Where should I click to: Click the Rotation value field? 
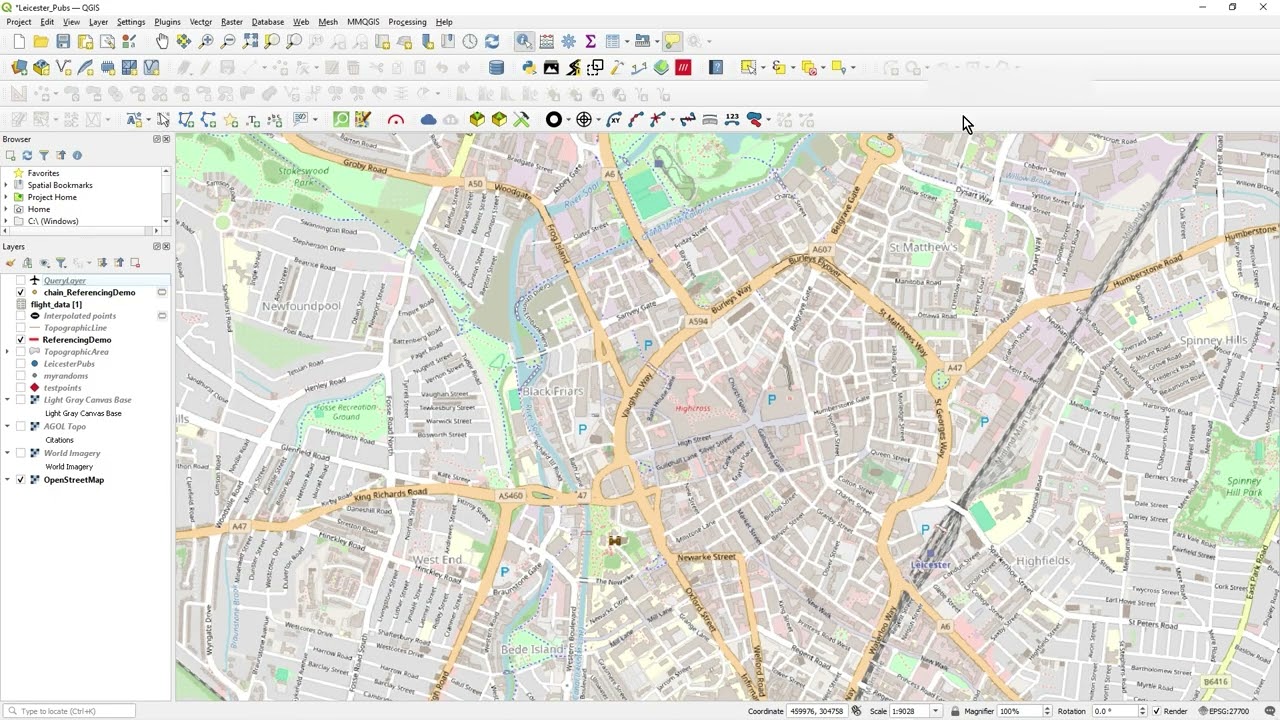tap(1116, 711)
